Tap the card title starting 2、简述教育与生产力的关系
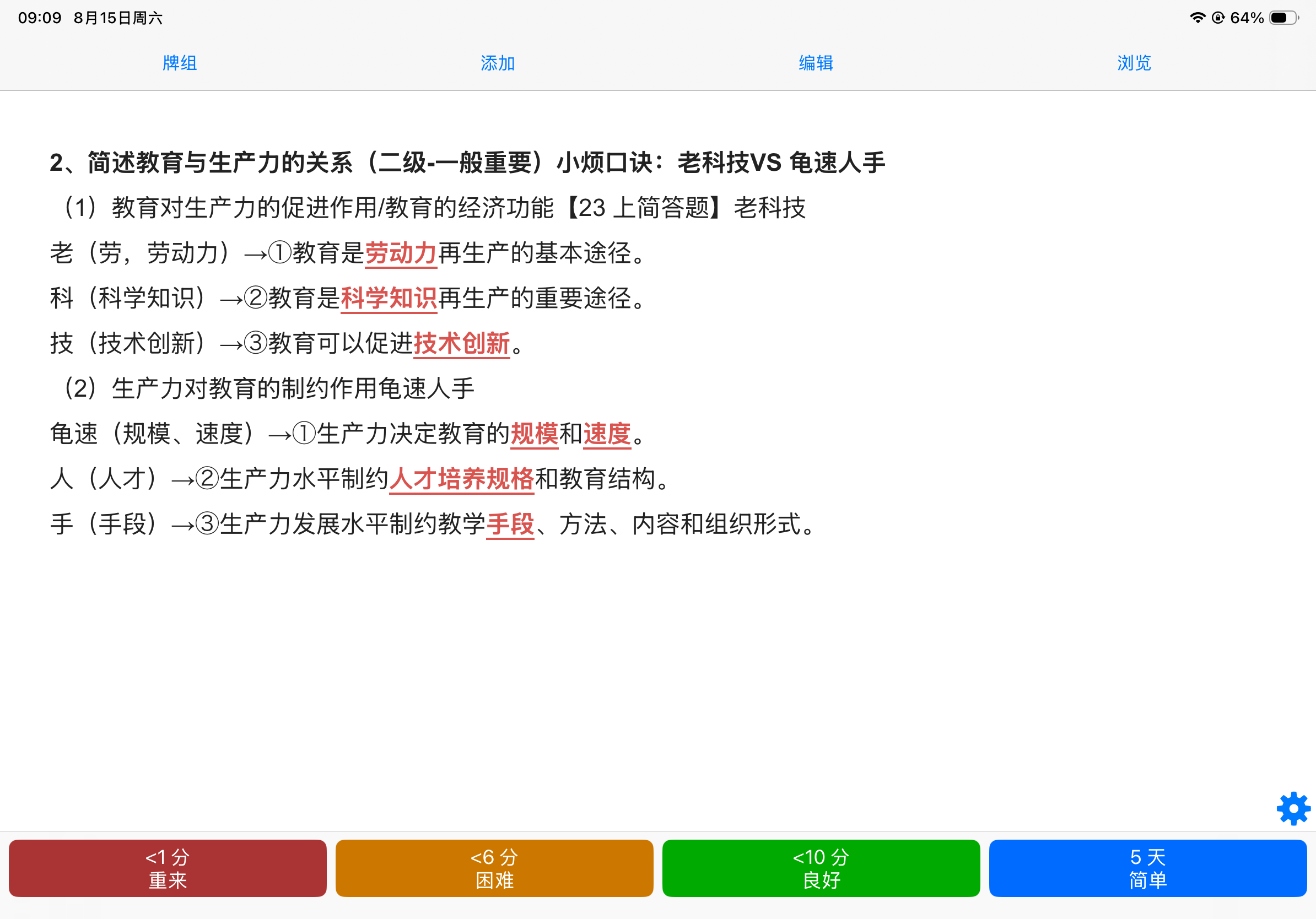1316x919 pixels. click(x=467, y=163)
